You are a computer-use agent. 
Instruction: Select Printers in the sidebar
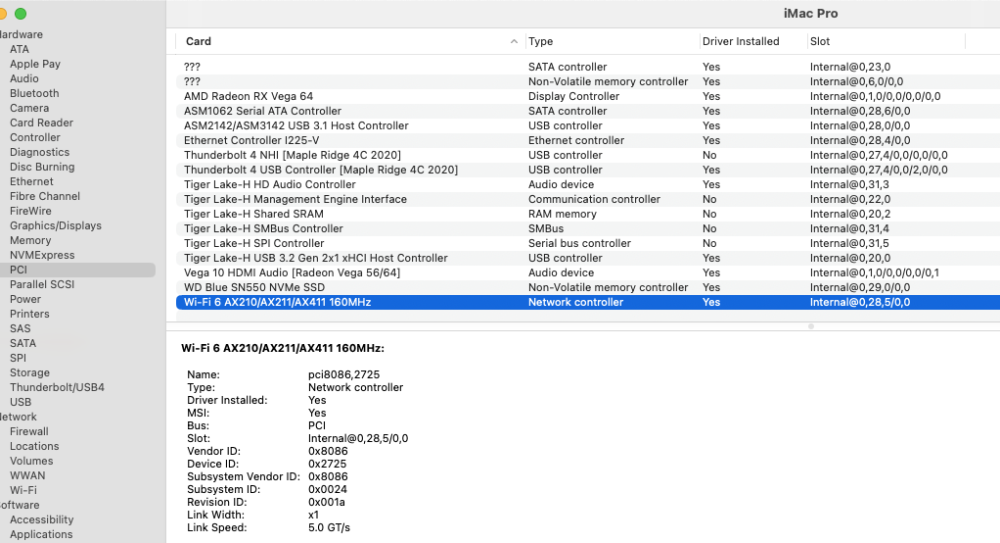[x=29, y=314]
